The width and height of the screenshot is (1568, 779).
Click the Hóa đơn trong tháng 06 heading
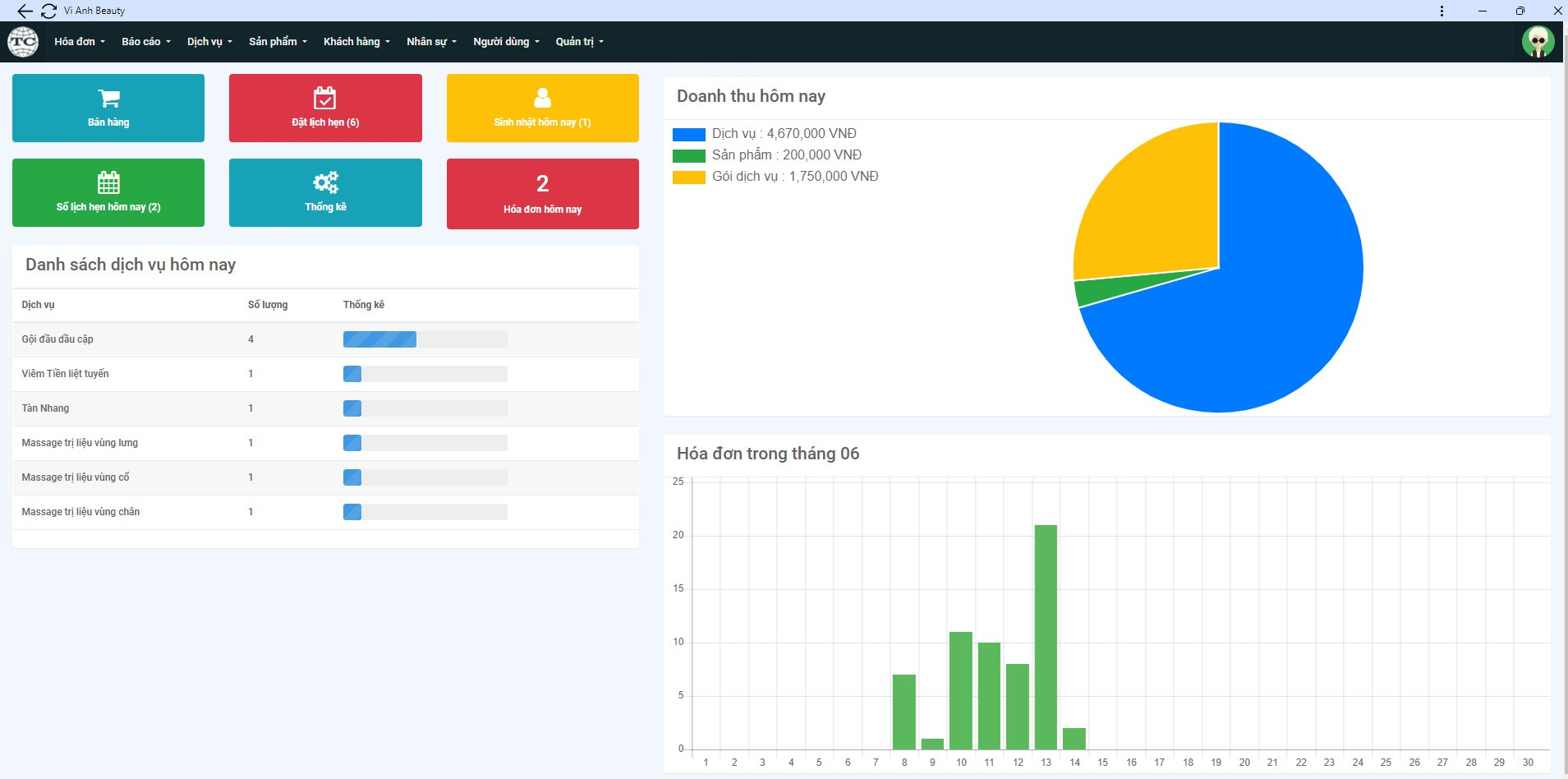click(x=768, y=454)
